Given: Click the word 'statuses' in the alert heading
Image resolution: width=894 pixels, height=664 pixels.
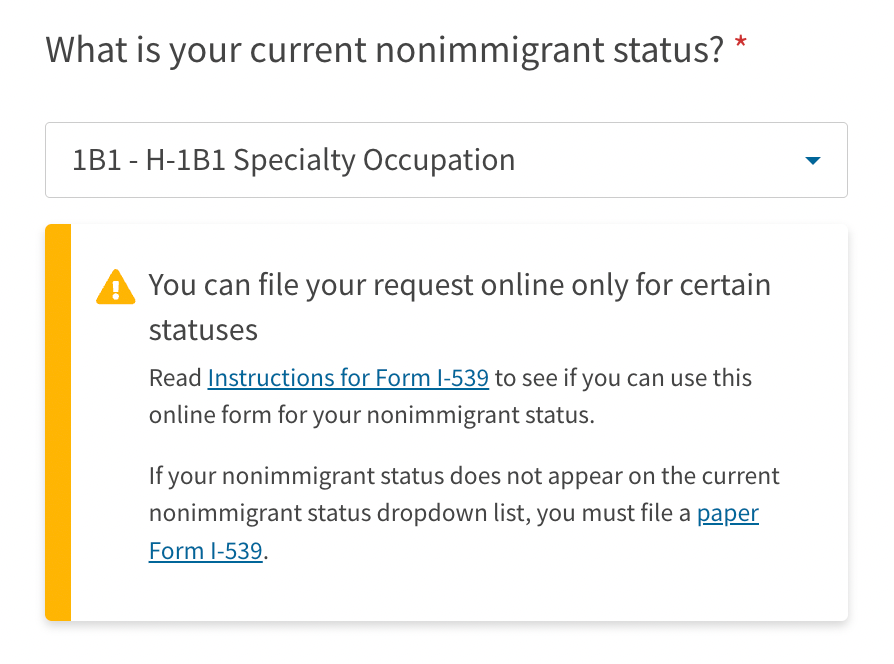Looking at the screenshot, I should tap(203, 329).
